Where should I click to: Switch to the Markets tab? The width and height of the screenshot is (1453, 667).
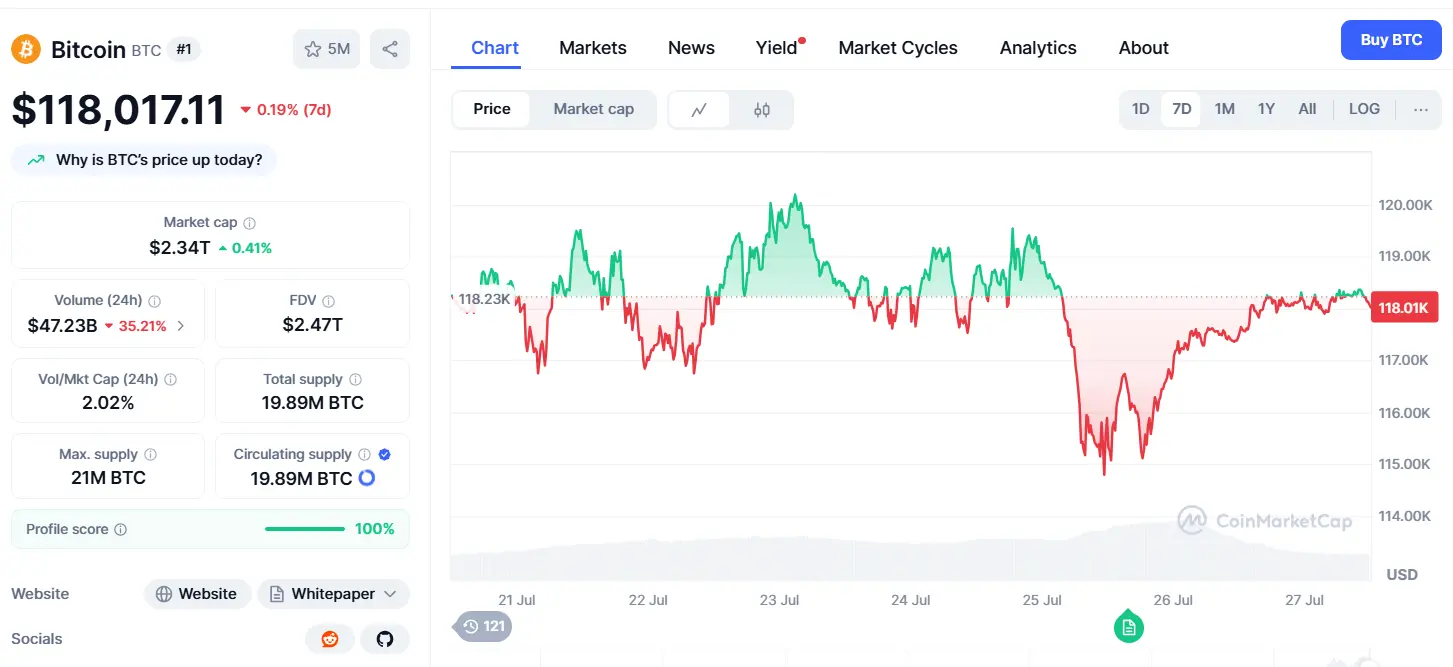point(593,48)
